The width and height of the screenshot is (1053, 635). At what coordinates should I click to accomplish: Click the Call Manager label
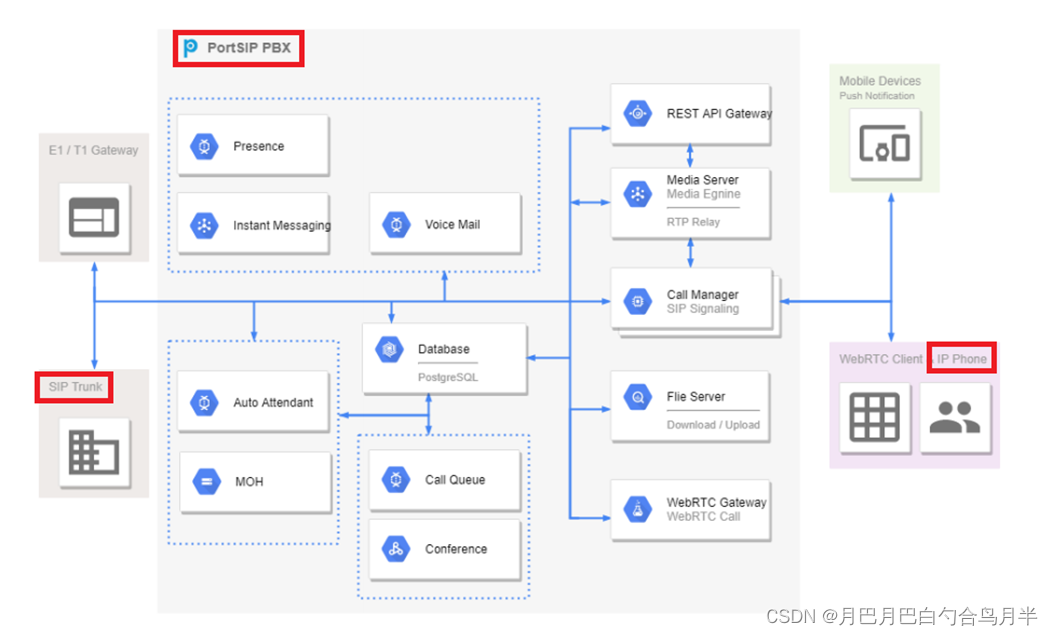pyautogui.click(x=702, y=295)
